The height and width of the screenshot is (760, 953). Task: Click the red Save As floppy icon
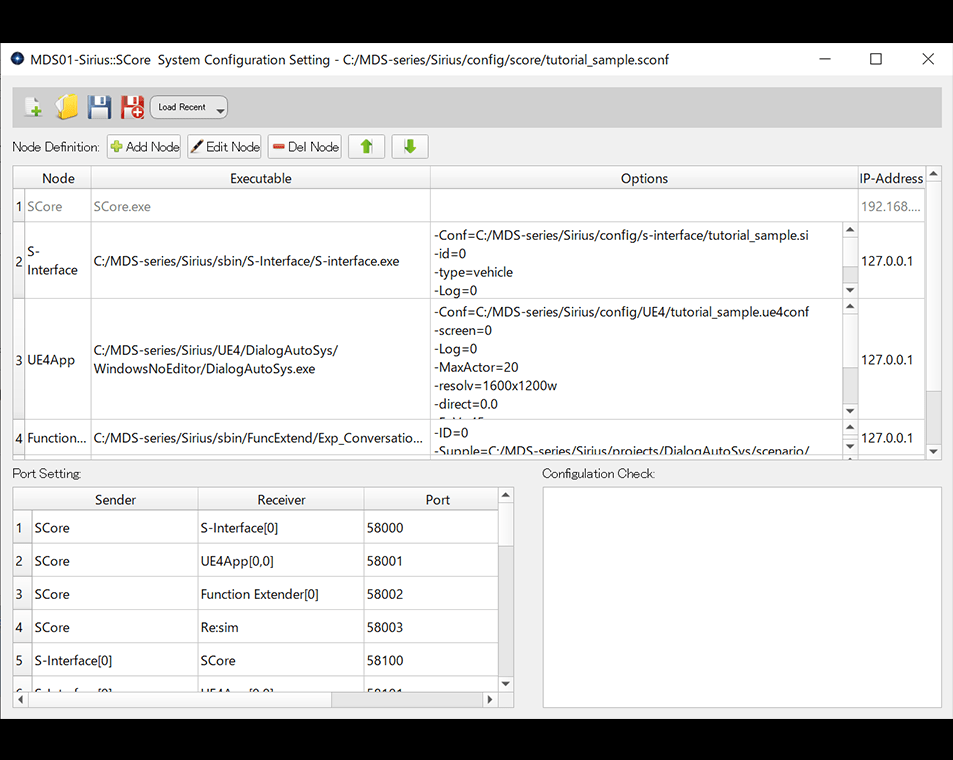click(x=132, y=107)
